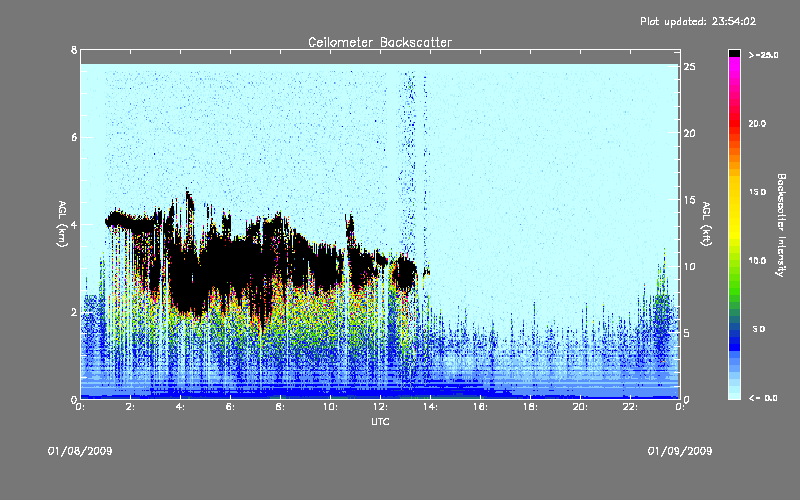
Task: Click the 'AGL (kft)' right axis label
Action: coord(706,223)
